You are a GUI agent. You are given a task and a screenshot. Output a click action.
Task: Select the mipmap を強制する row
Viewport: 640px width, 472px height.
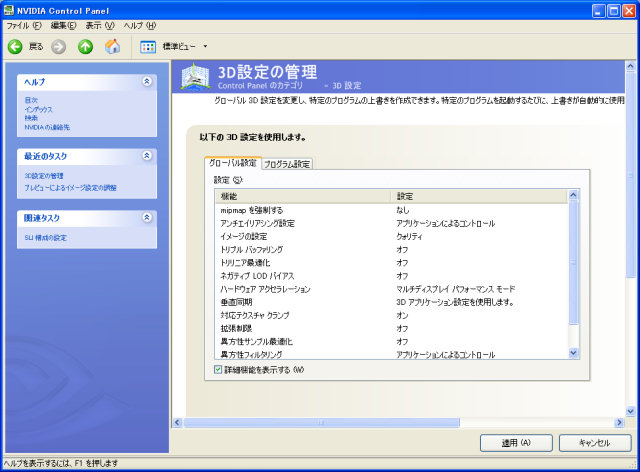tap(391, 210)
